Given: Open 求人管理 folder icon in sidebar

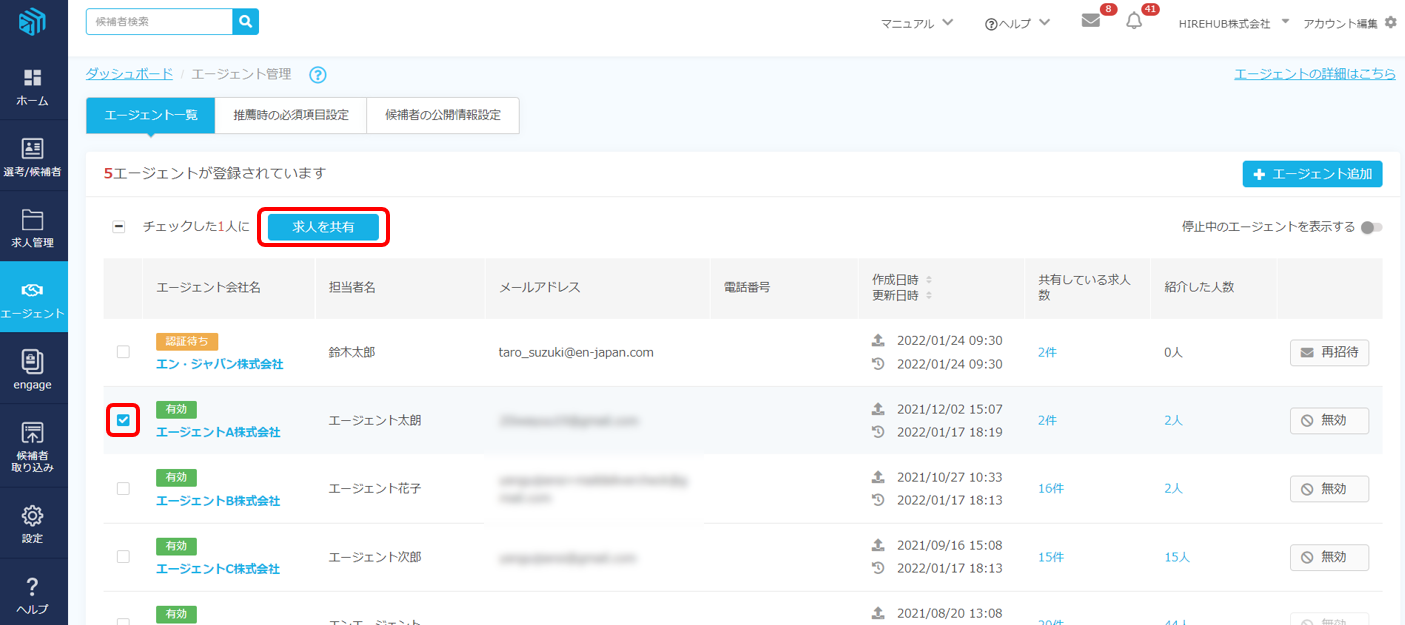Looking at the screenshot, I should tap(33, 228).
